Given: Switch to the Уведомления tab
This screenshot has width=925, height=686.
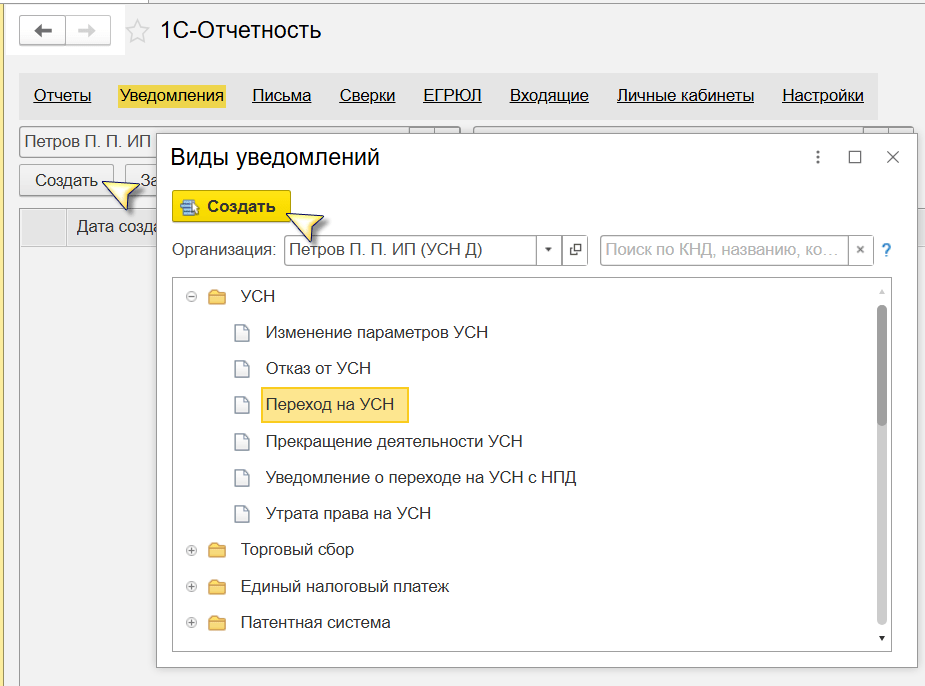Looking at the screenshot, I should (x=172, y=96).
